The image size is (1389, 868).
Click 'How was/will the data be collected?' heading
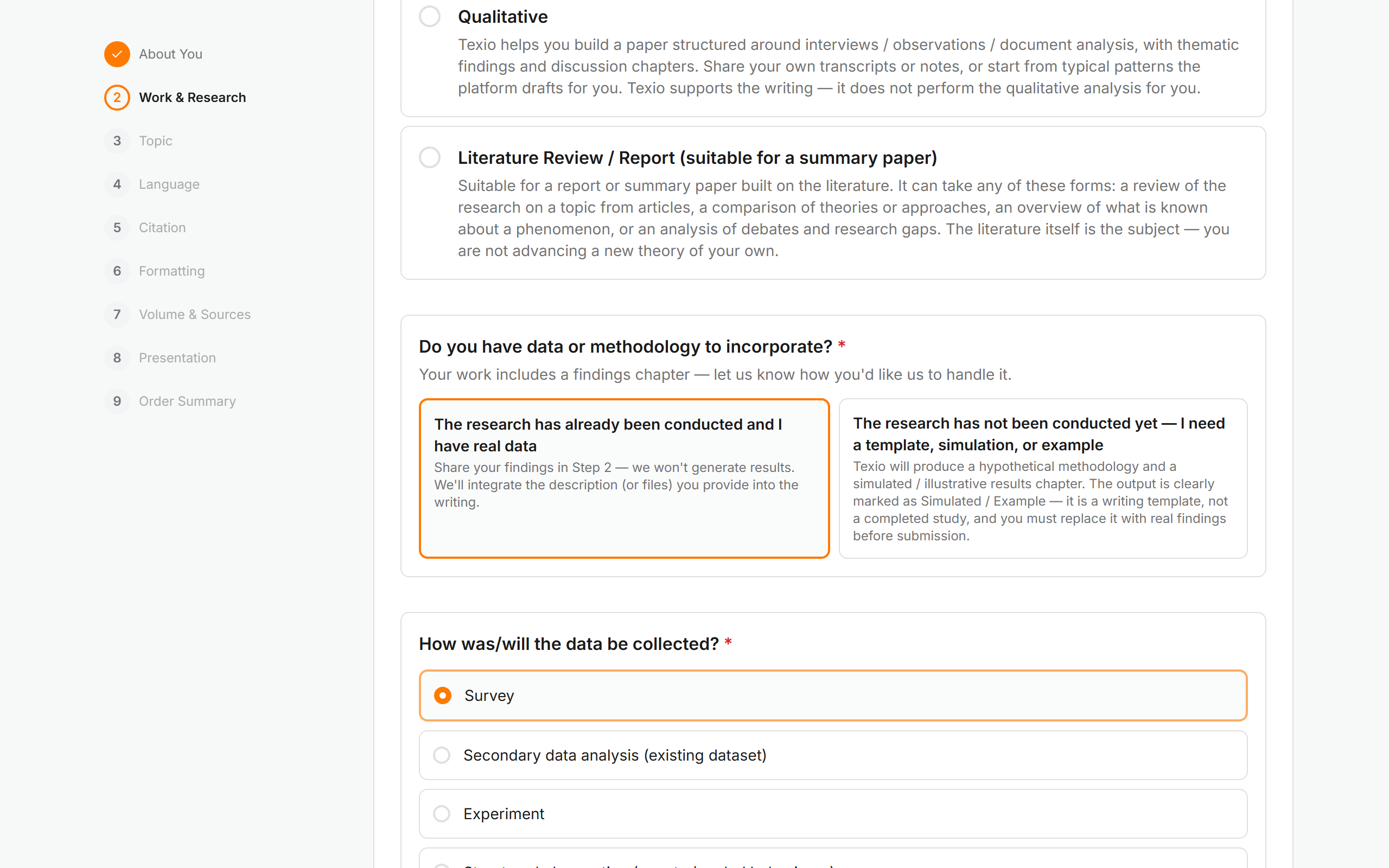pos(569,643)
